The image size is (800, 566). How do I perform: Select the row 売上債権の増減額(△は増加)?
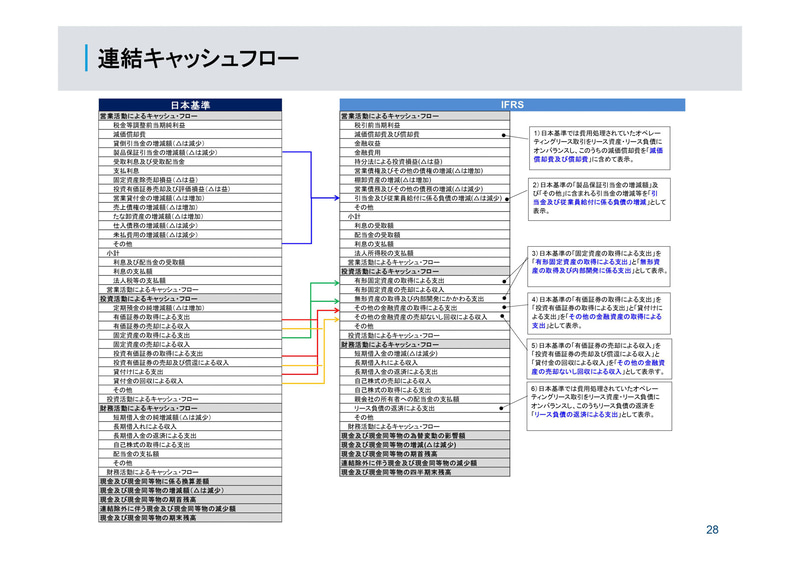190,208
